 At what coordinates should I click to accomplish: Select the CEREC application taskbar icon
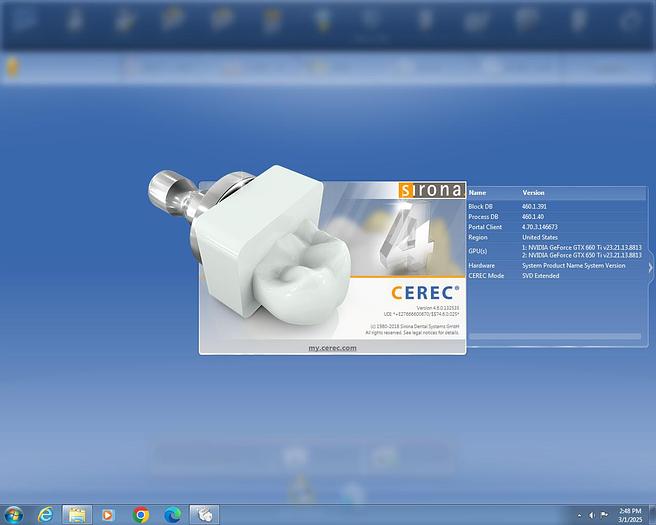(204, 514)
